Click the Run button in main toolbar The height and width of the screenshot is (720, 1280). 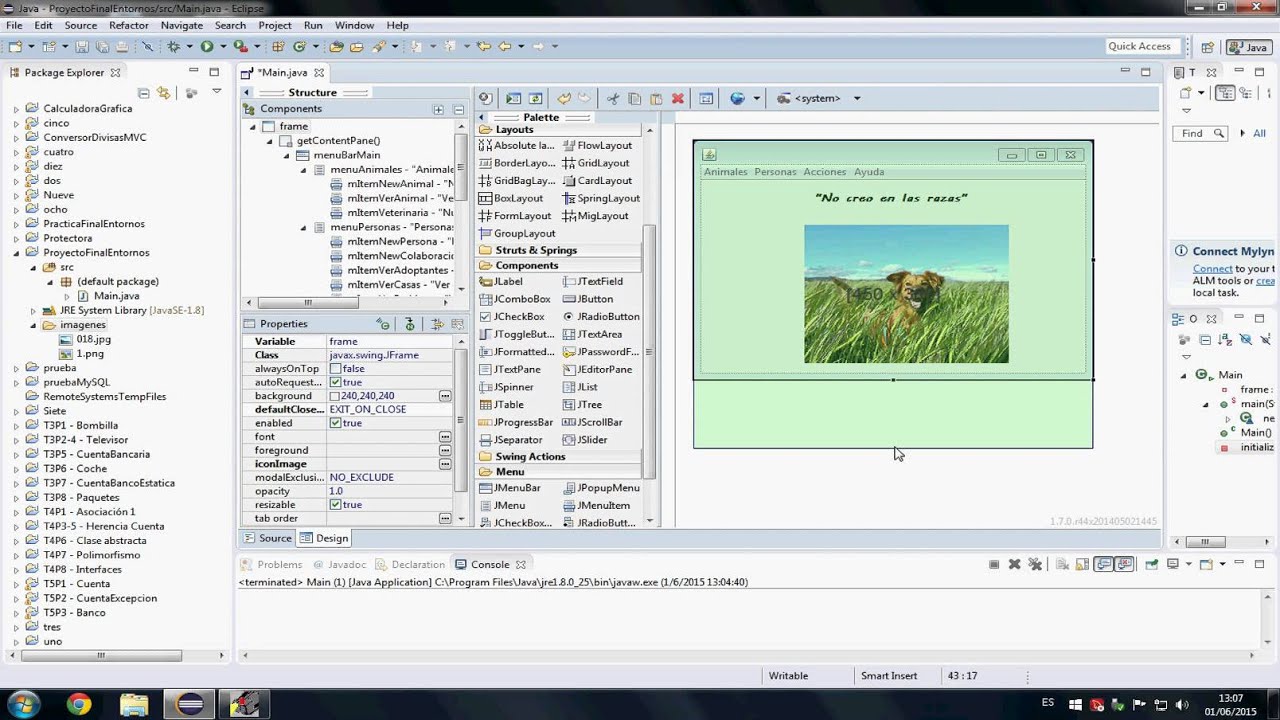[207, 46]
